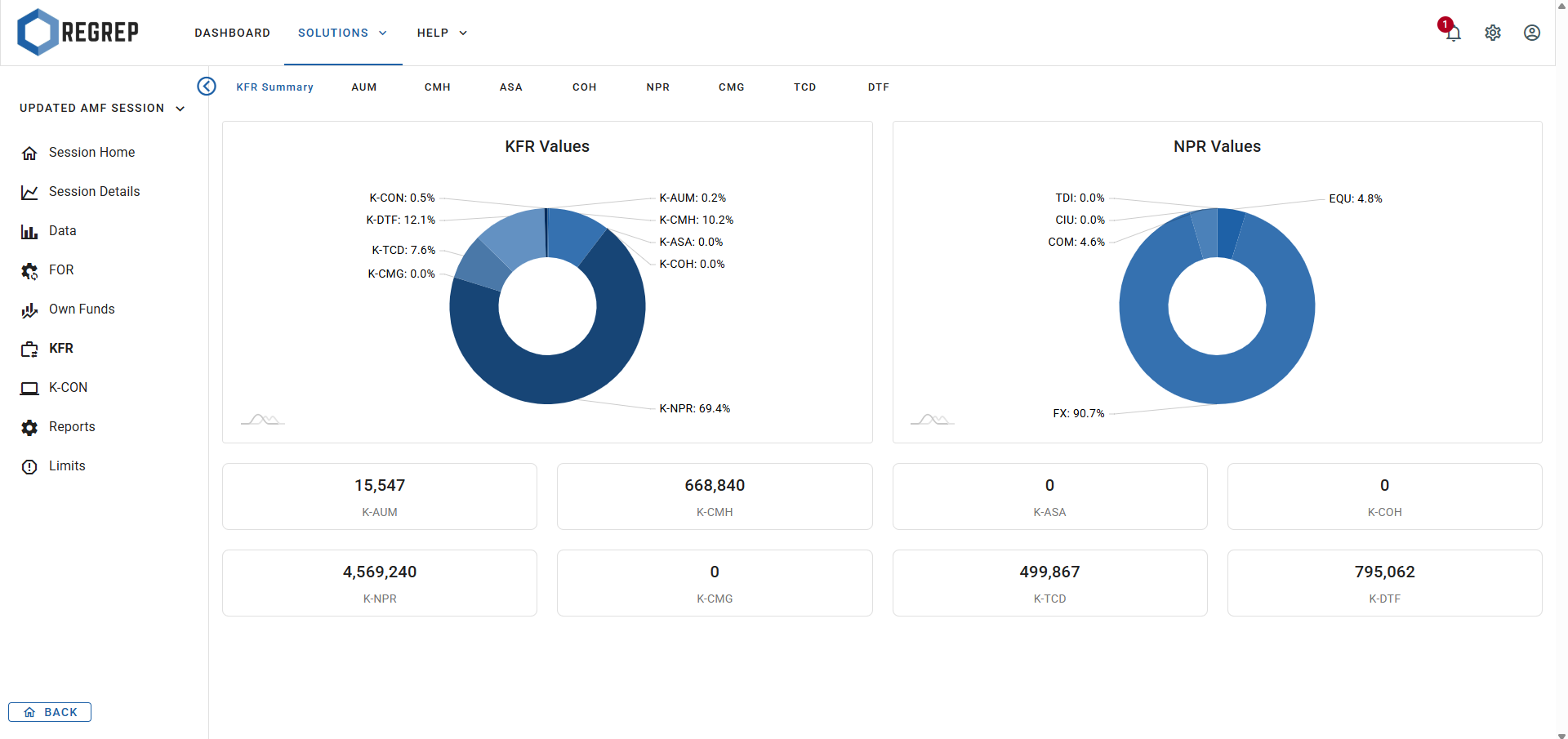Expand the UPDATED AMF SESSION selector
The height and width of the screenshot is (739, 1568).
101,108
